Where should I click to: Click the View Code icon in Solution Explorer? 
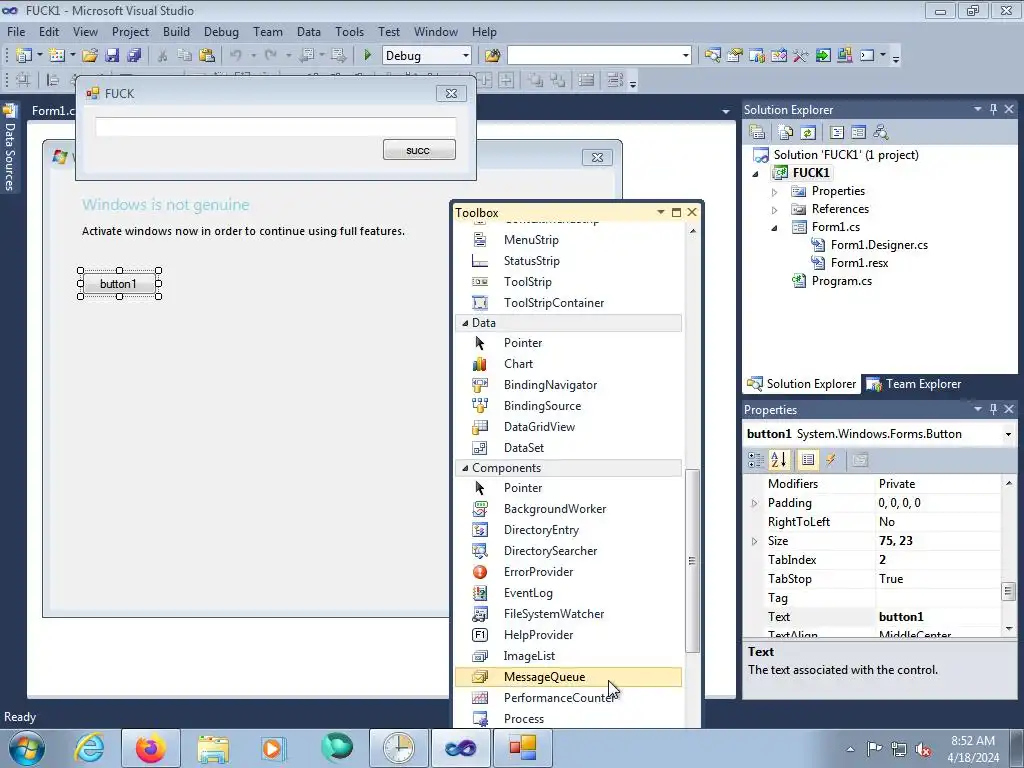837,133
